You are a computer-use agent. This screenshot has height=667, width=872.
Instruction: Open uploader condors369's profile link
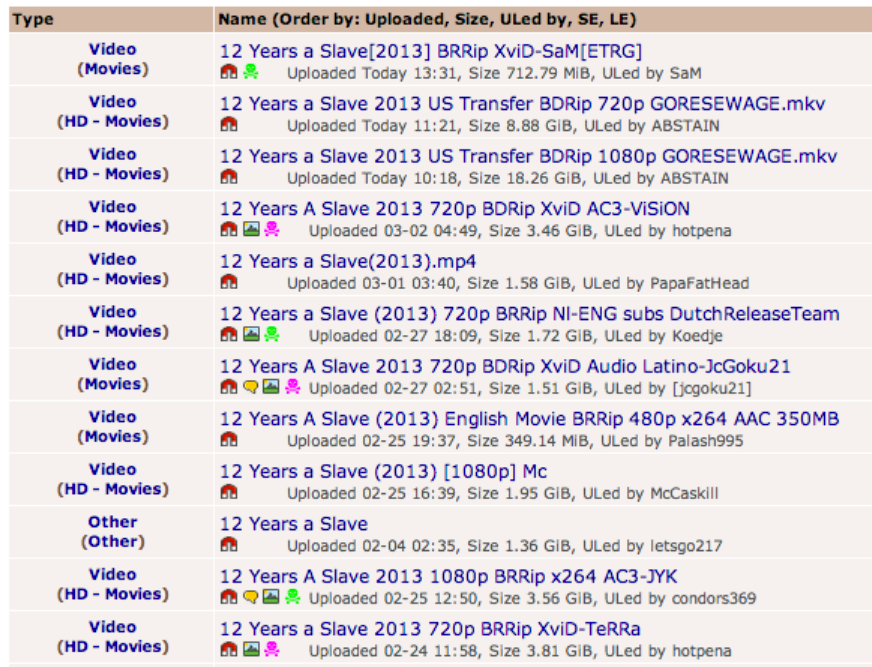(x=714, y=598)
